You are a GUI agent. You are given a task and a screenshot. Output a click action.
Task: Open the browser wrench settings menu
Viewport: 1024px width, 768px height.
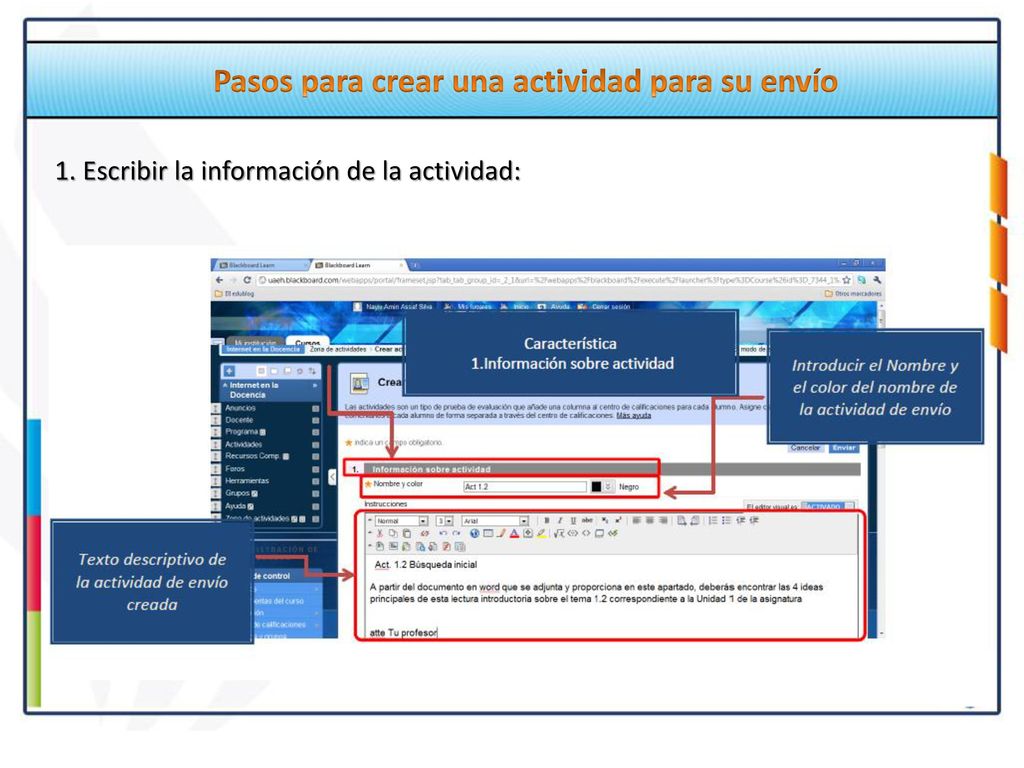click(x=876, y=280)
